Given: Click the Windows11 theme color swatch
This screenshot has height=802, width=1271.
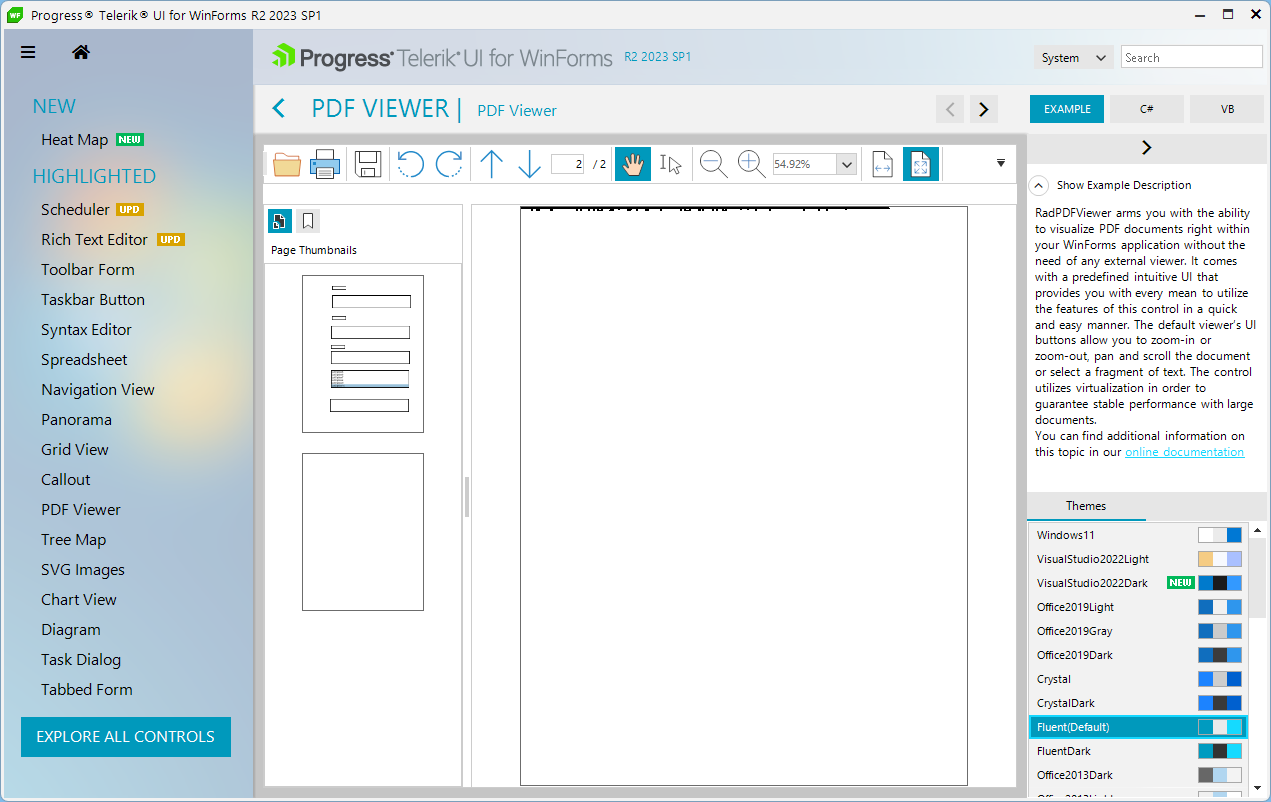Looking at the screenshot, I should pos(1220,535).
